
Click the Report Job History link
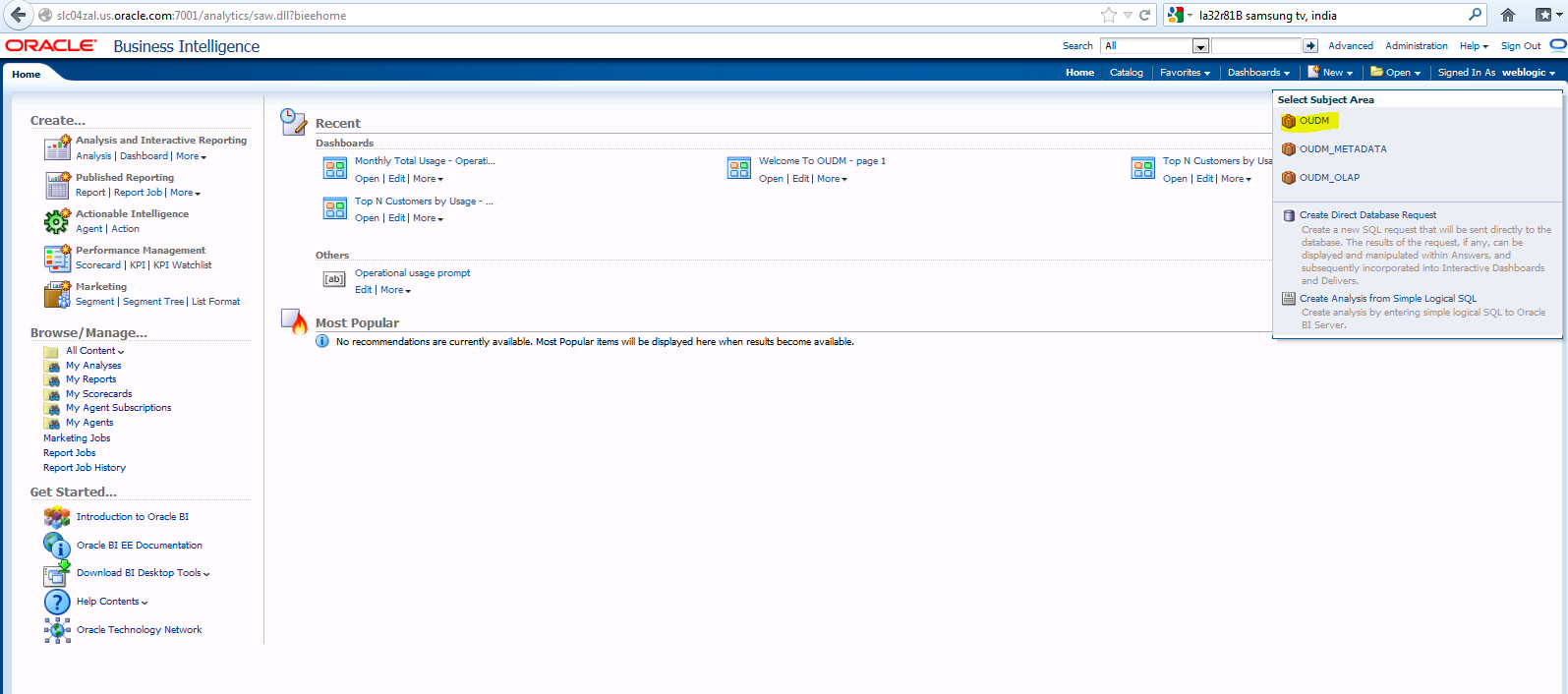click(x=85, y=468)
